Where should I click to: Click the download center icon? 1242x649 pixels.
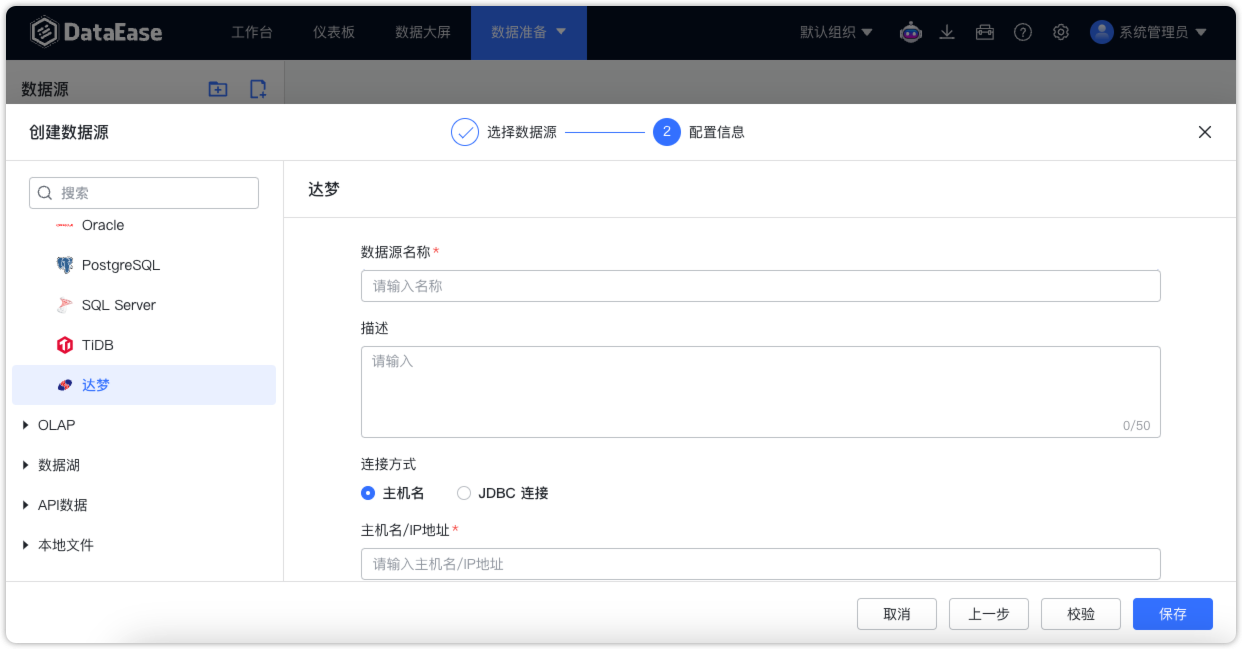[x=947, y=32]
